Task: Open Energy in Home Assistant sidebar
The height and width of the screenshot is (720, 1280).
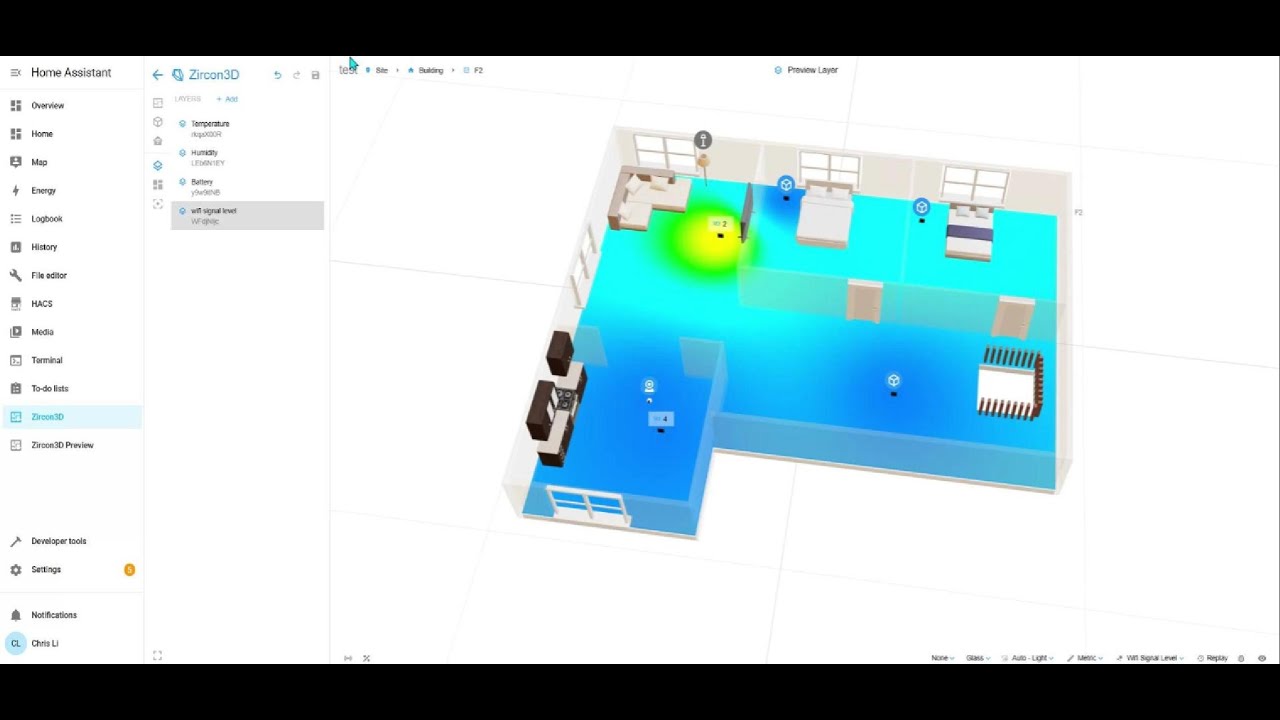Action: [x=71, y=190]
